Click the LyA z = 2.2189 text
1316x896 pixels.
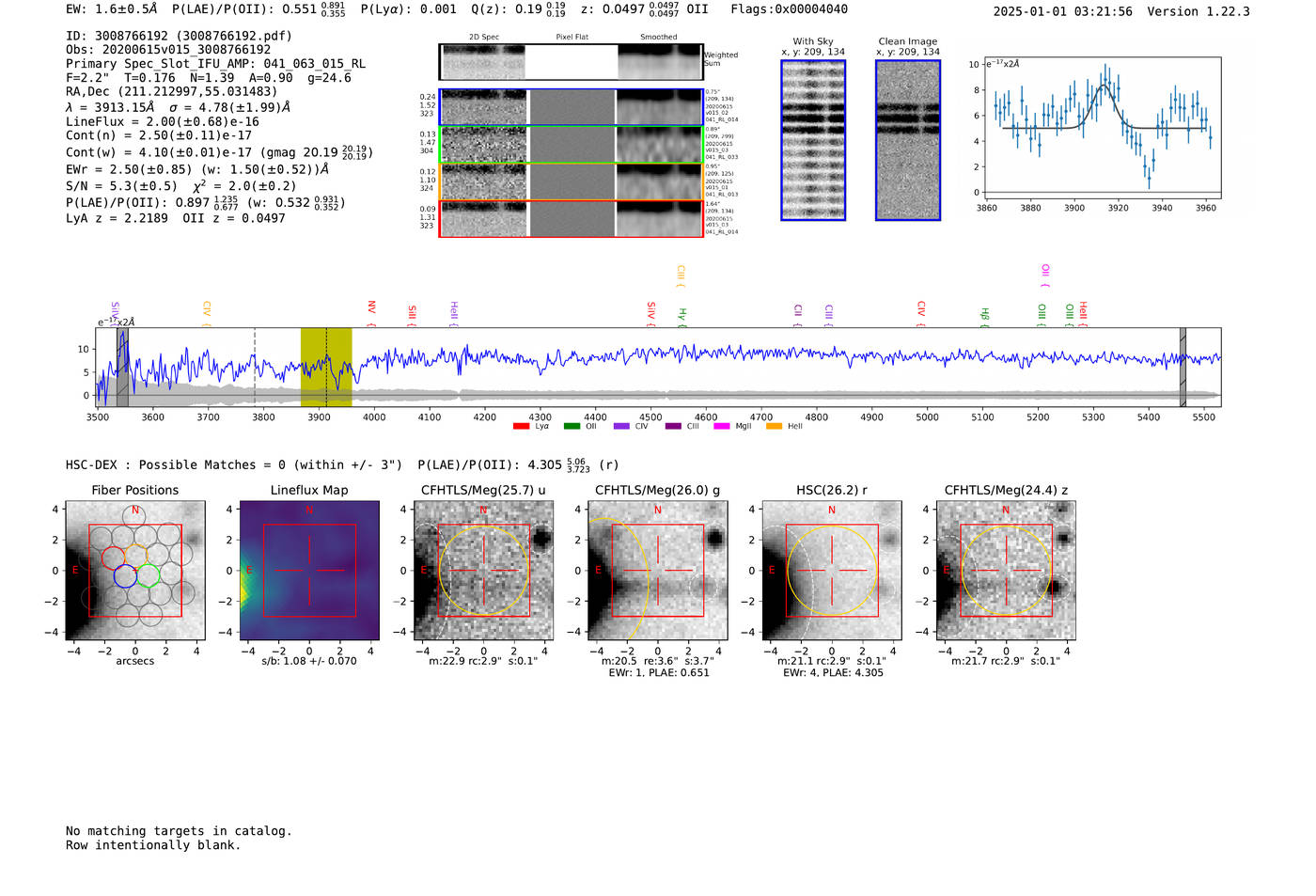pyautogui.click(x=117, y=218)
